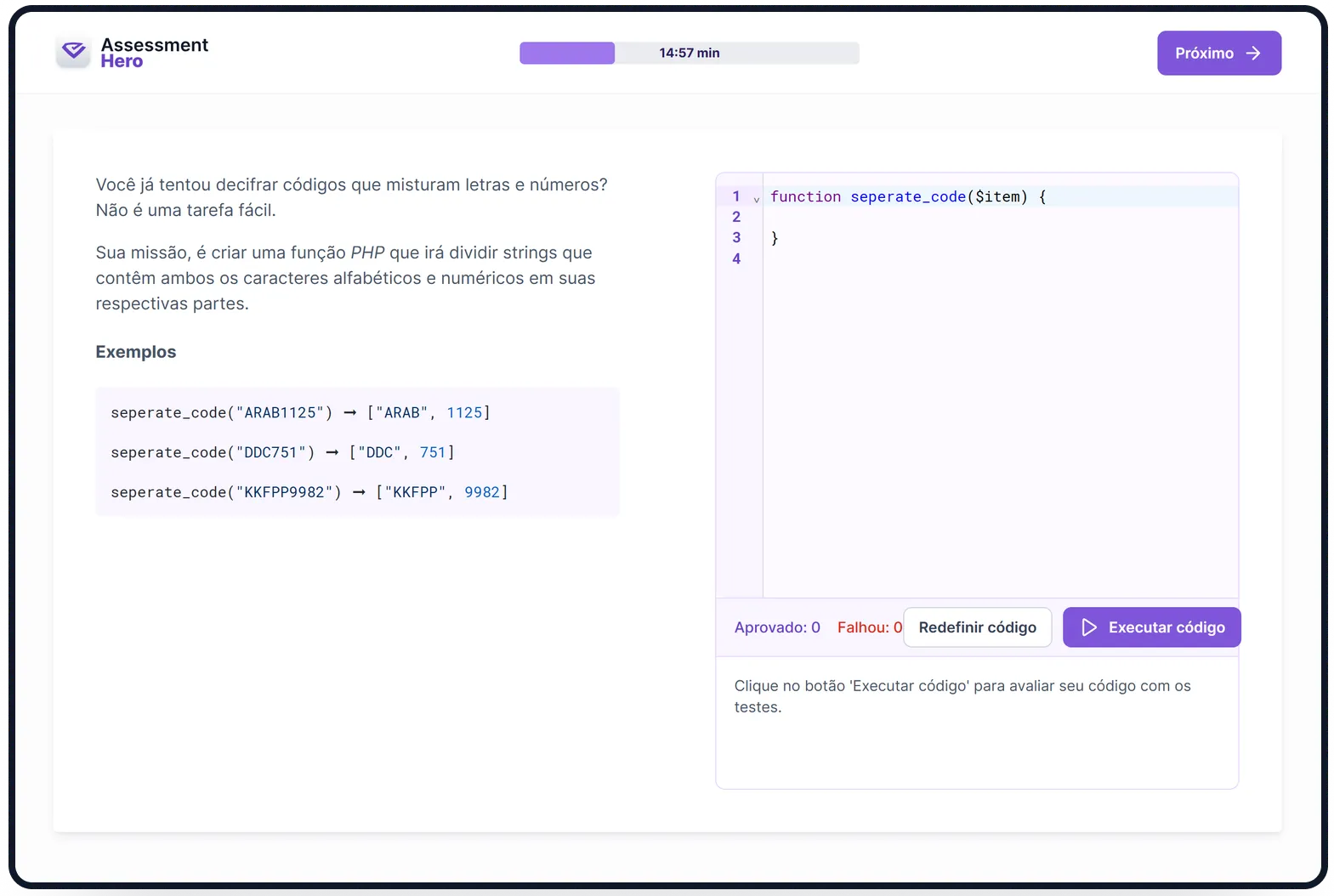Click the 'Clique no botão Executar código' output message

pos(962,696)
